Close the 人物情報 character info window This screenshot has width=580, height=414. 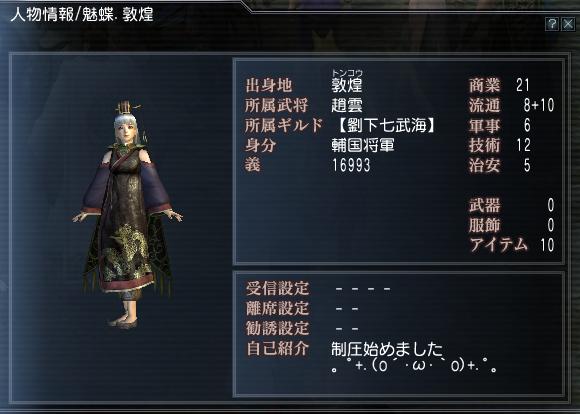pyautogui.click(x=568, y=24)
